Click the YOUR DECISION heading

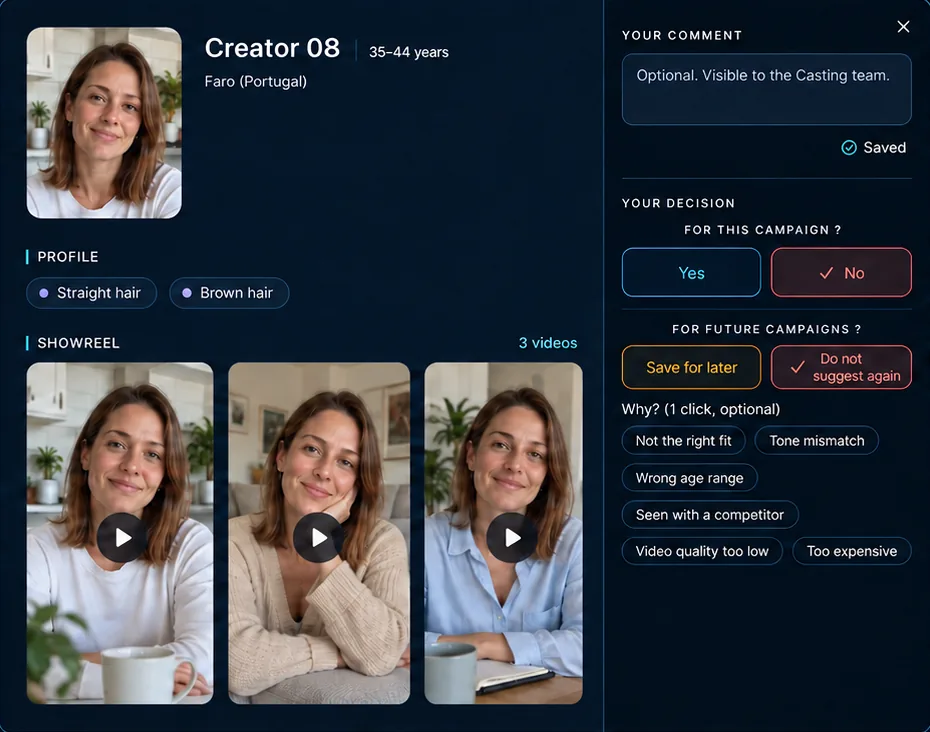679,203
